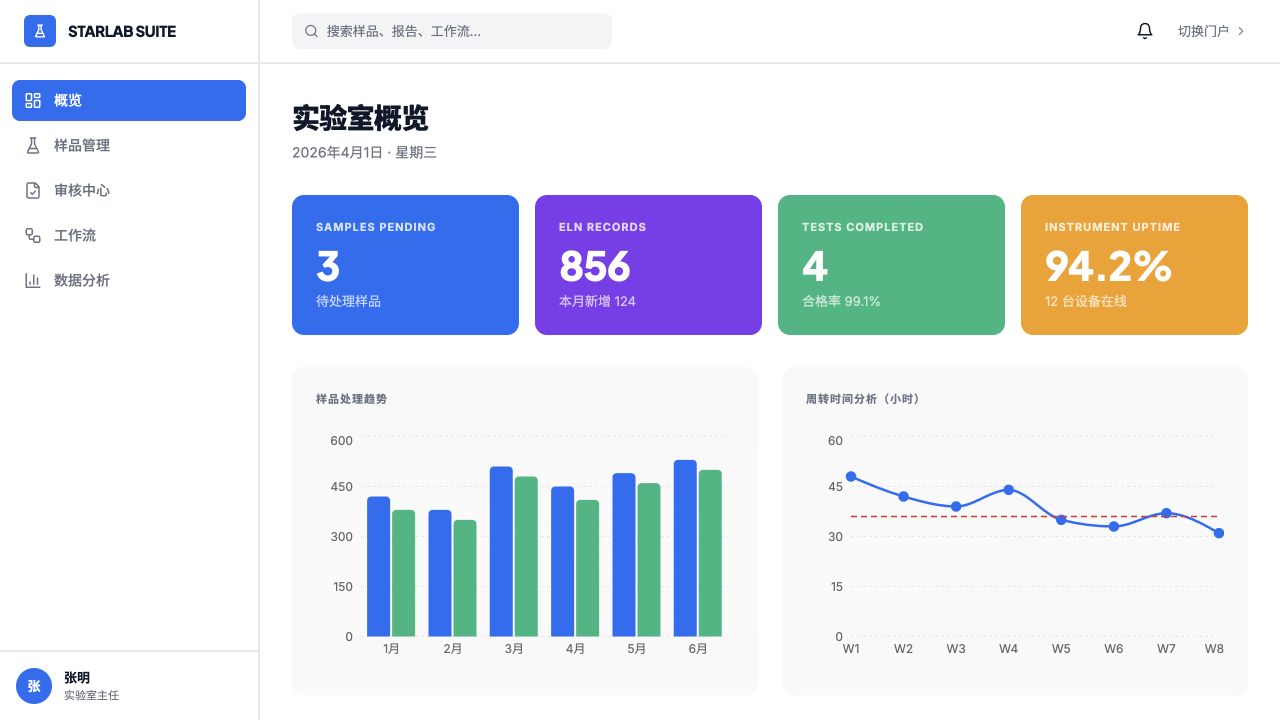1280x720 pixels.
Task: Click the 样品处理趋势 chart title
Action: [x=351, y=399]
